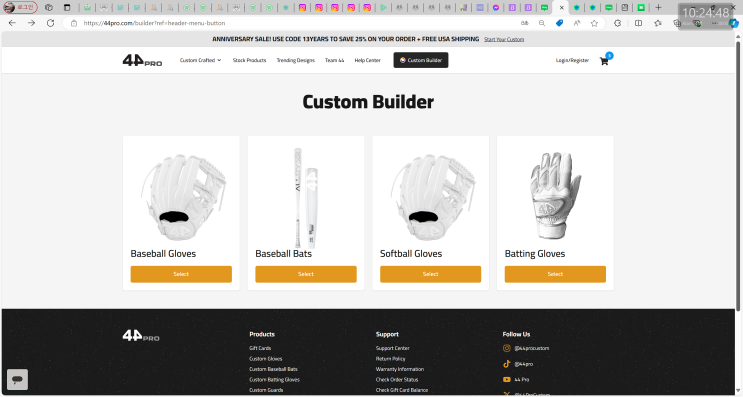Open the browser extensions menu
Screen dimensions: 743x397
click(617, 23)
